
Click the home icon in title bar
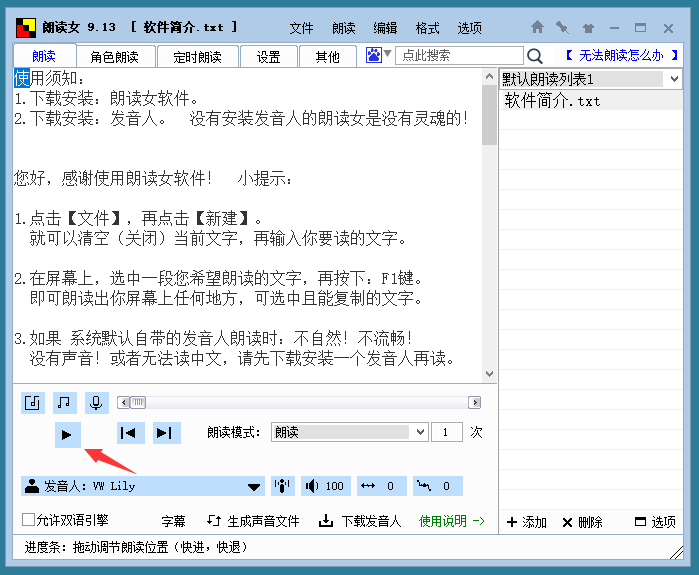537,28
